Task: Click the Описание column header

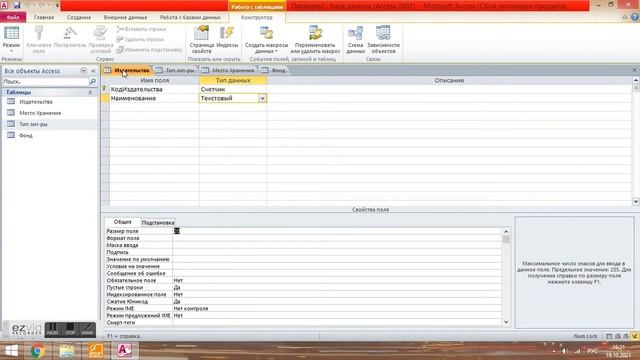Action: click(449, 80)
